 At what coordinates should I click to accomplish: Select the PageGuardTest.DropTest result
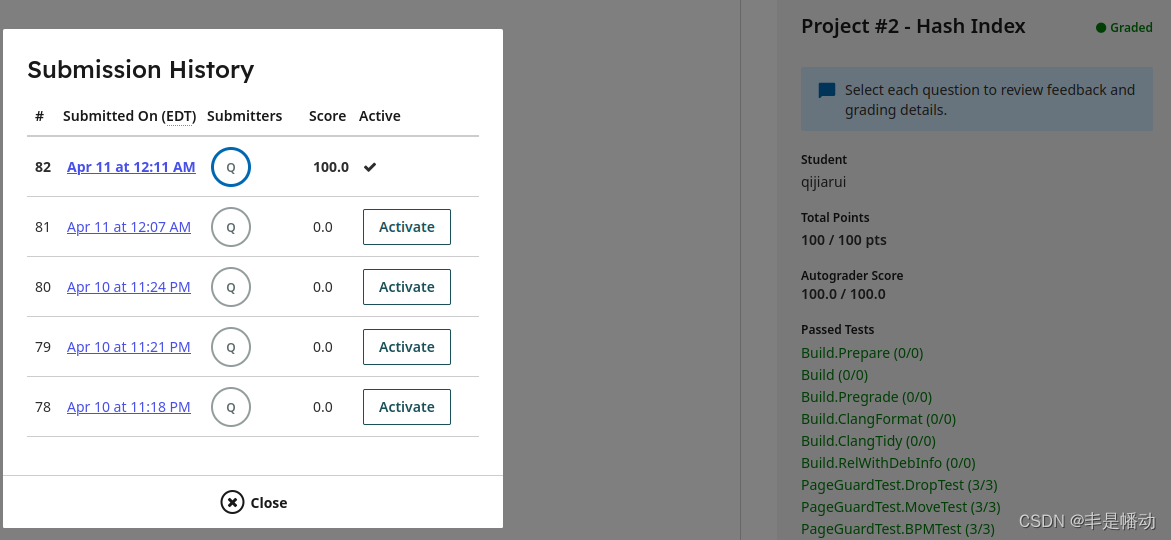[899, 485]
